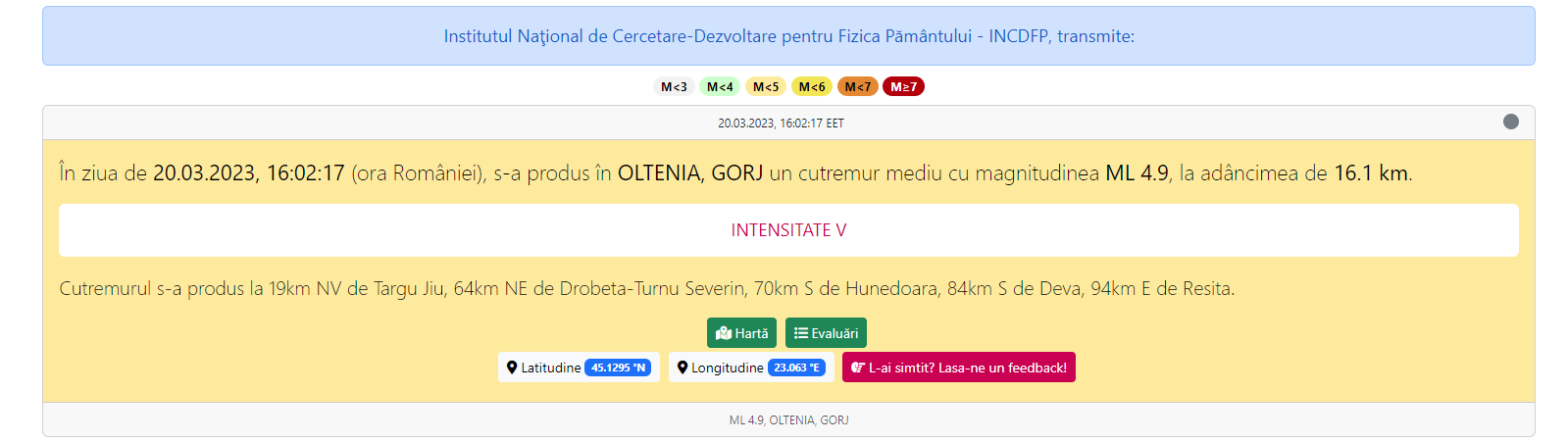Click the list icon on Evaluări button
Image resolution: width=1568 pixels, height=442 pixels.
[x=801, y=333]
